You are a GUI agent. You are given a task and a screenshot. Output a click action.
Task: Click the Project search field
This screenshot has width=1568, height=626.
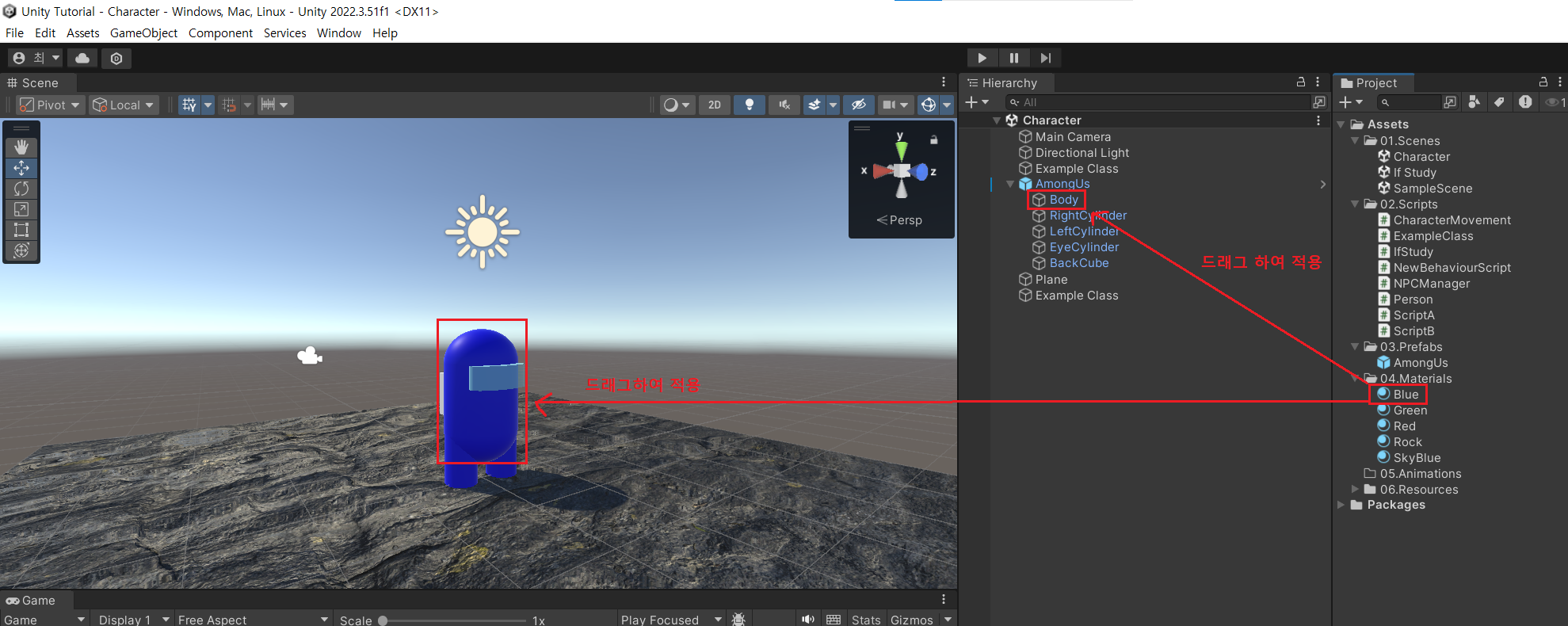coord(1409,102)
